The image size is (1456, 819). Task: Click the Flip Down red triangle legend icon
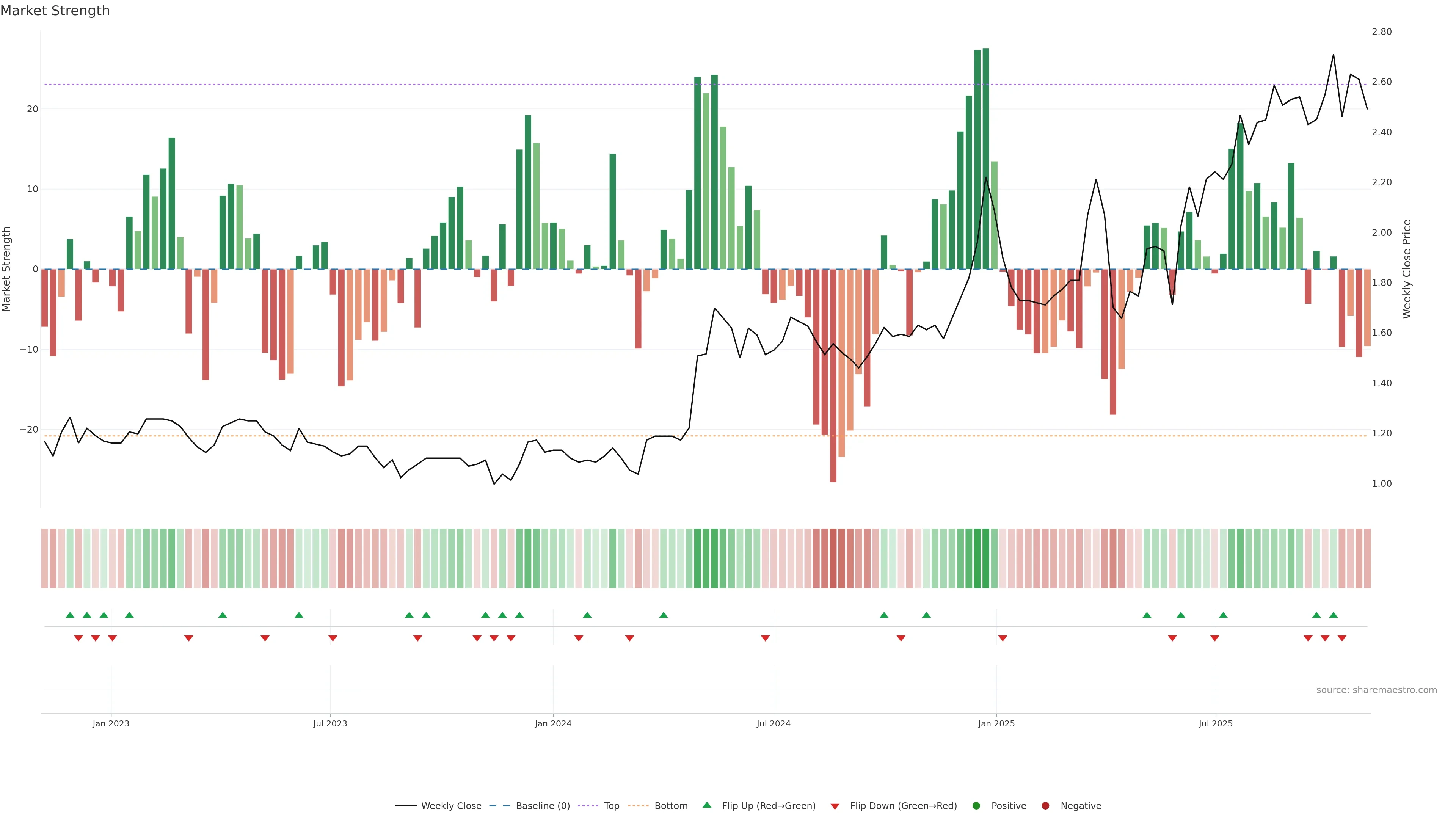point(835,806)
